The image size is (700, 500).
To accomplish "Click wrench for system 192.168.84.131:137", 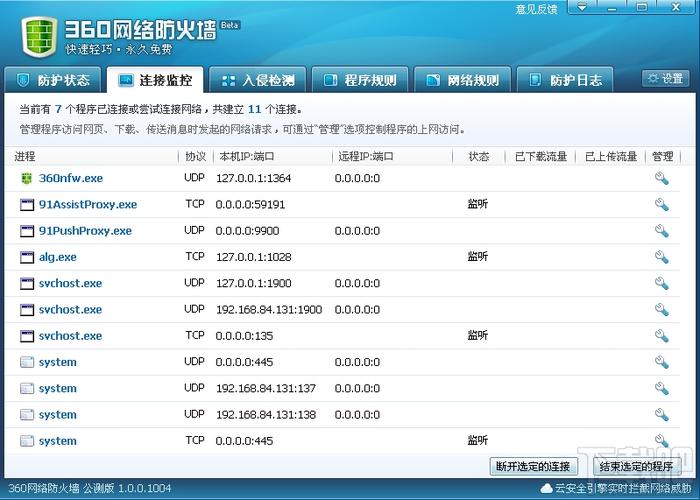I will [662, 388].
